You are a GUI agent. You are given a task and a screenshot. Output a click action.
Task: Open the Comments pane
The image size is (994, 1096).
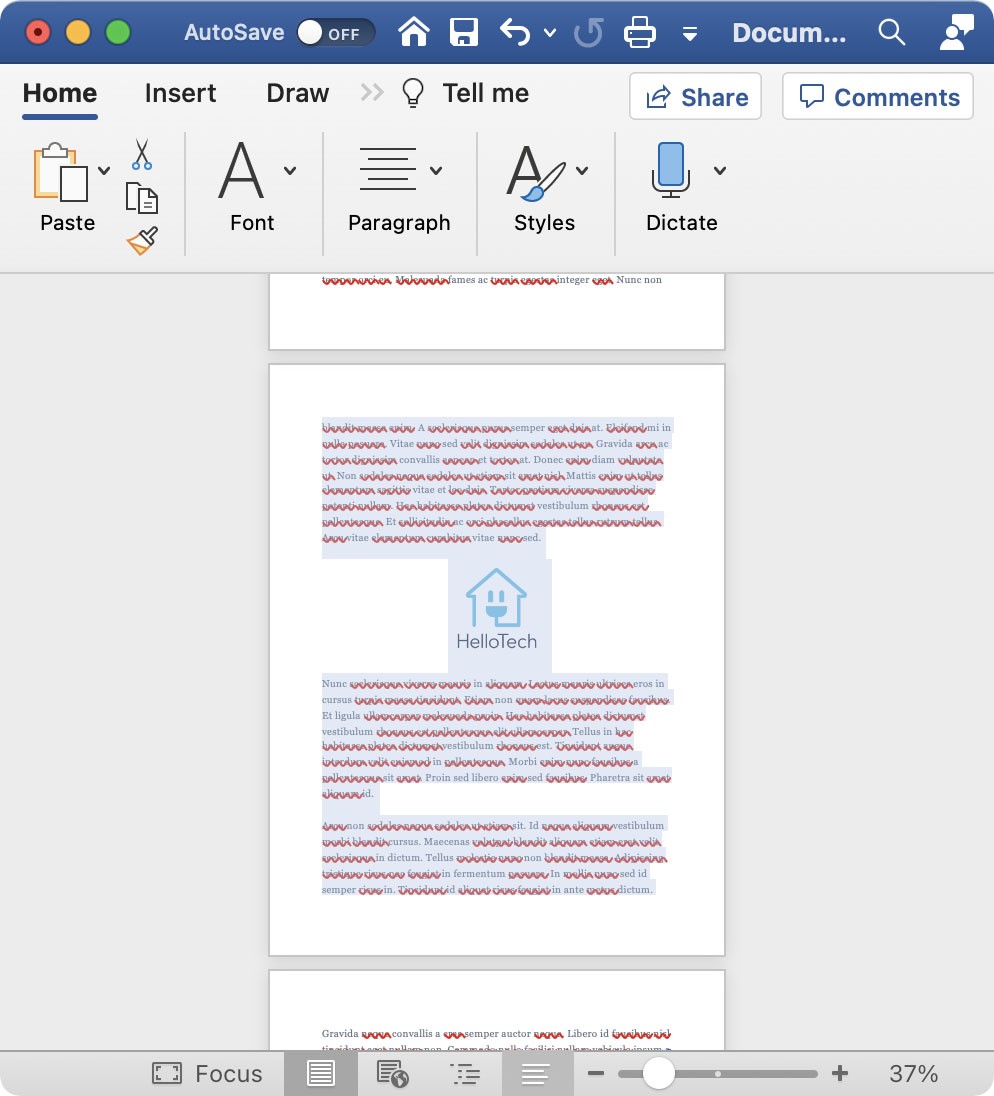[x=878, y=96]
